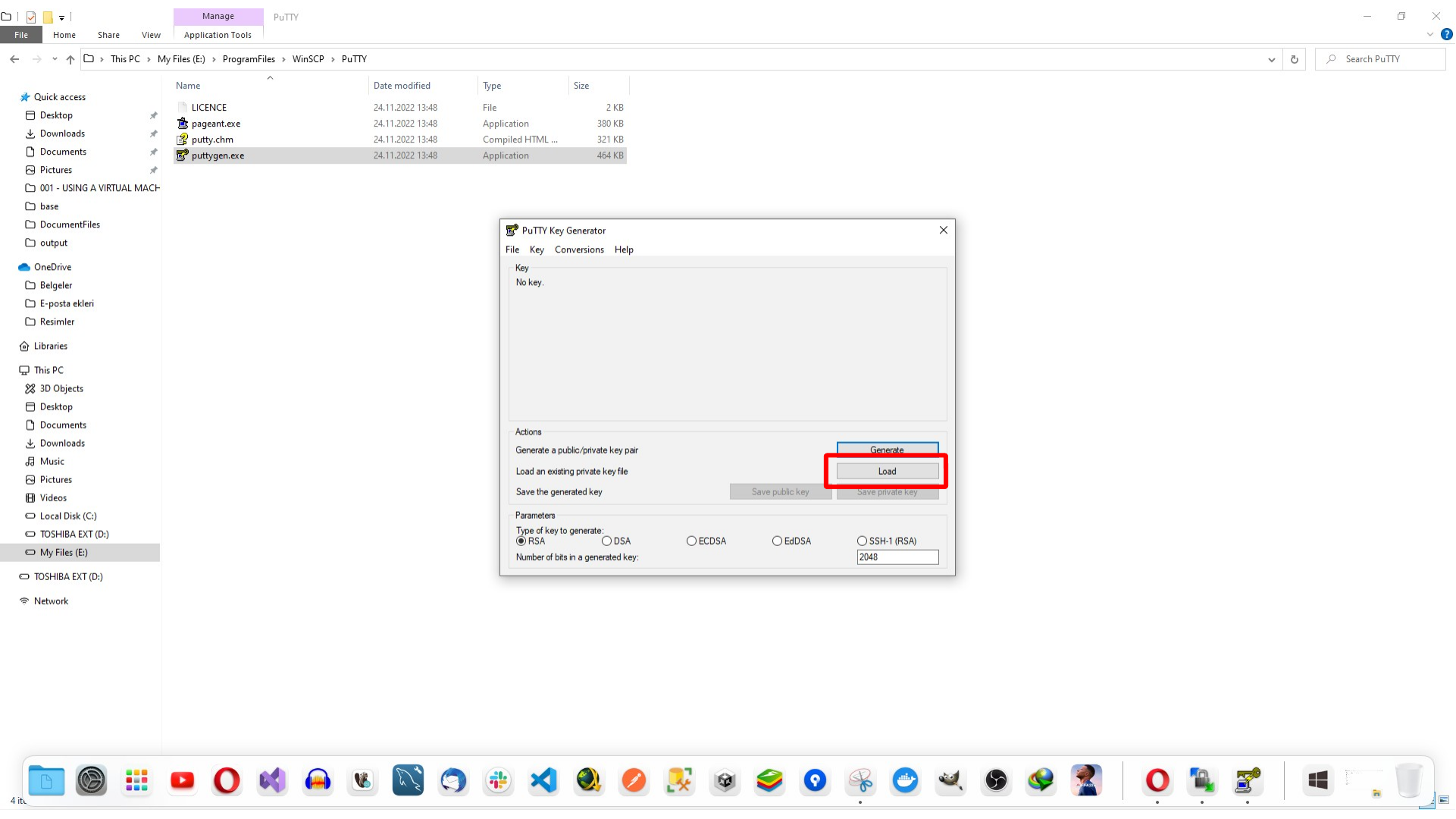The height and width of the screenshot is (819, 1456).
Task: Open the Trash bin in dock
Action: click(x=1408, y=780)
